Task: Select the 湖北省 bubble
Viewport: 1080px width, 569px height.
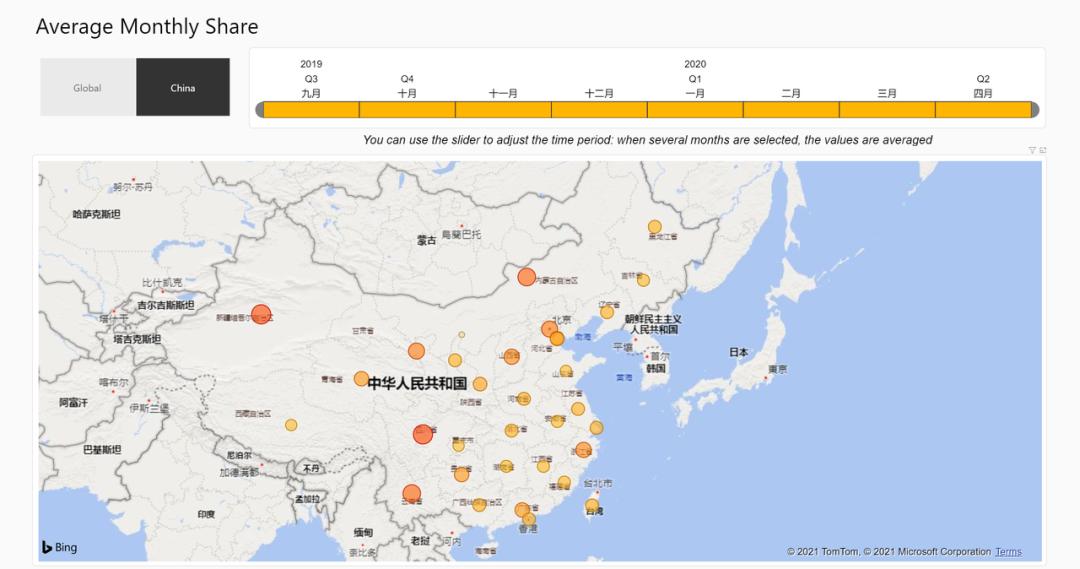Action: point(511,430)
